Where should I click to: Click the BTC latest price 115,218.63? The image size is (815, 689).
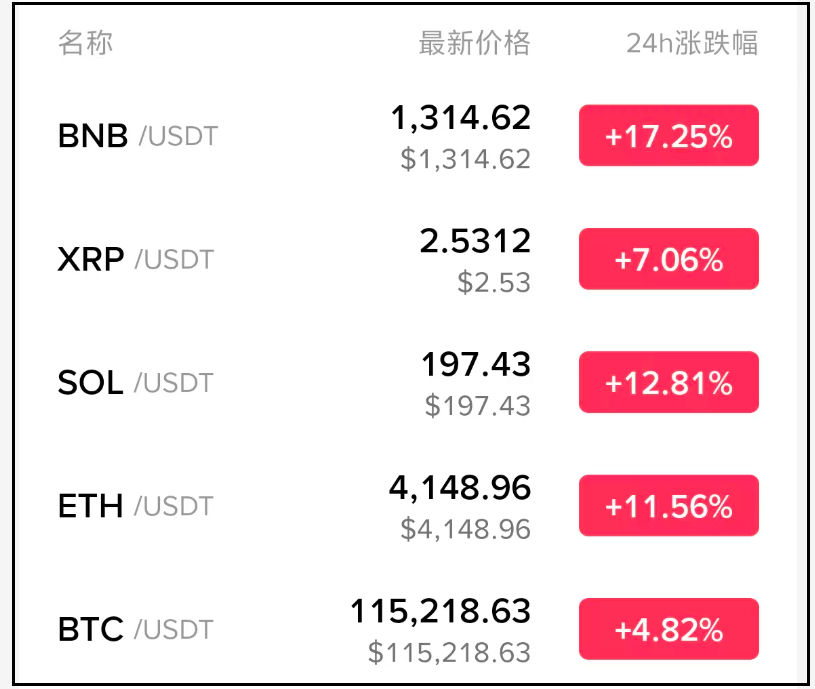point(440,611)
